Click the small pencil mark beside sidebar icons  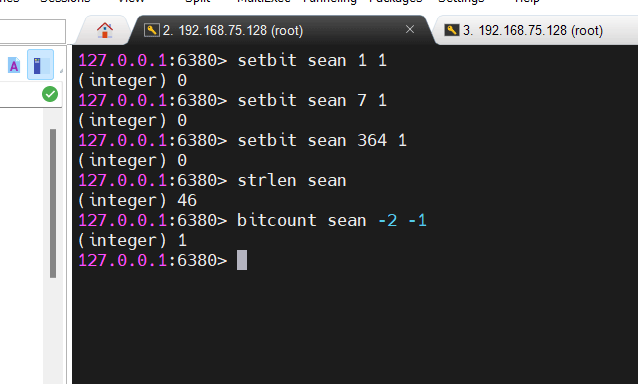point(61,71)
